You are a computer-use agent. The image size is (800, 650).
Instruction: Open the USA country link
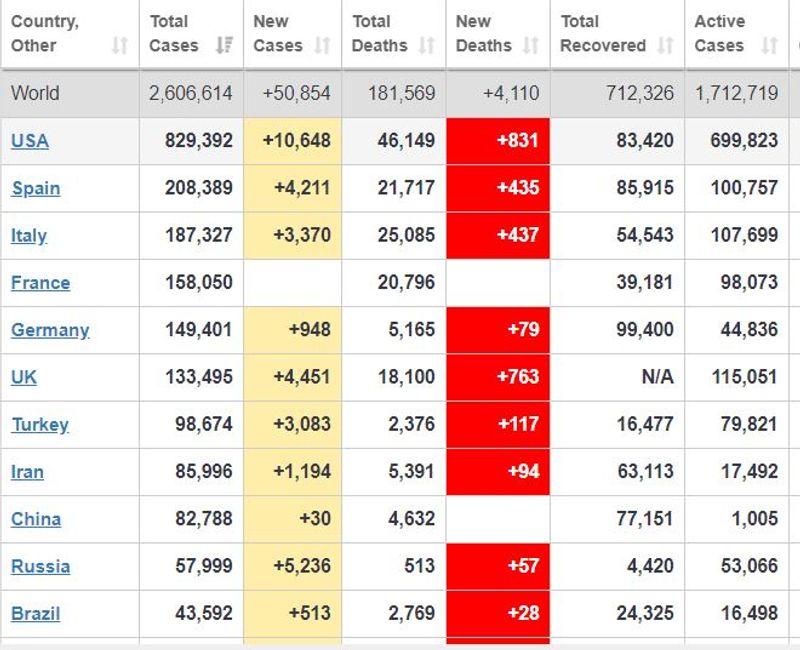coord(30,141)
